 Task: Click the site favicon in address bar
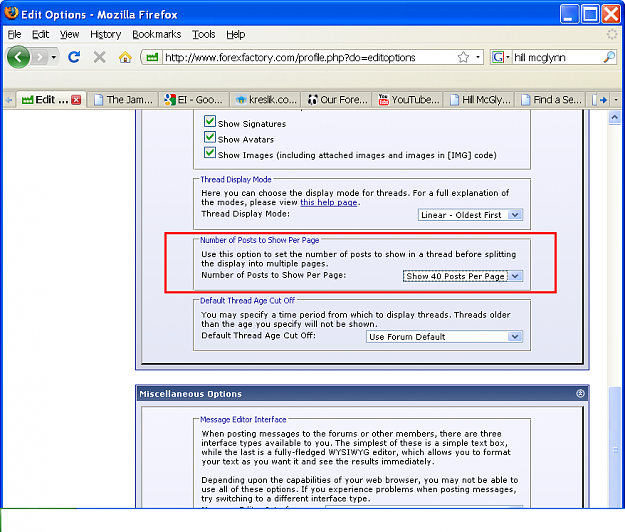[x=152, y=57]
